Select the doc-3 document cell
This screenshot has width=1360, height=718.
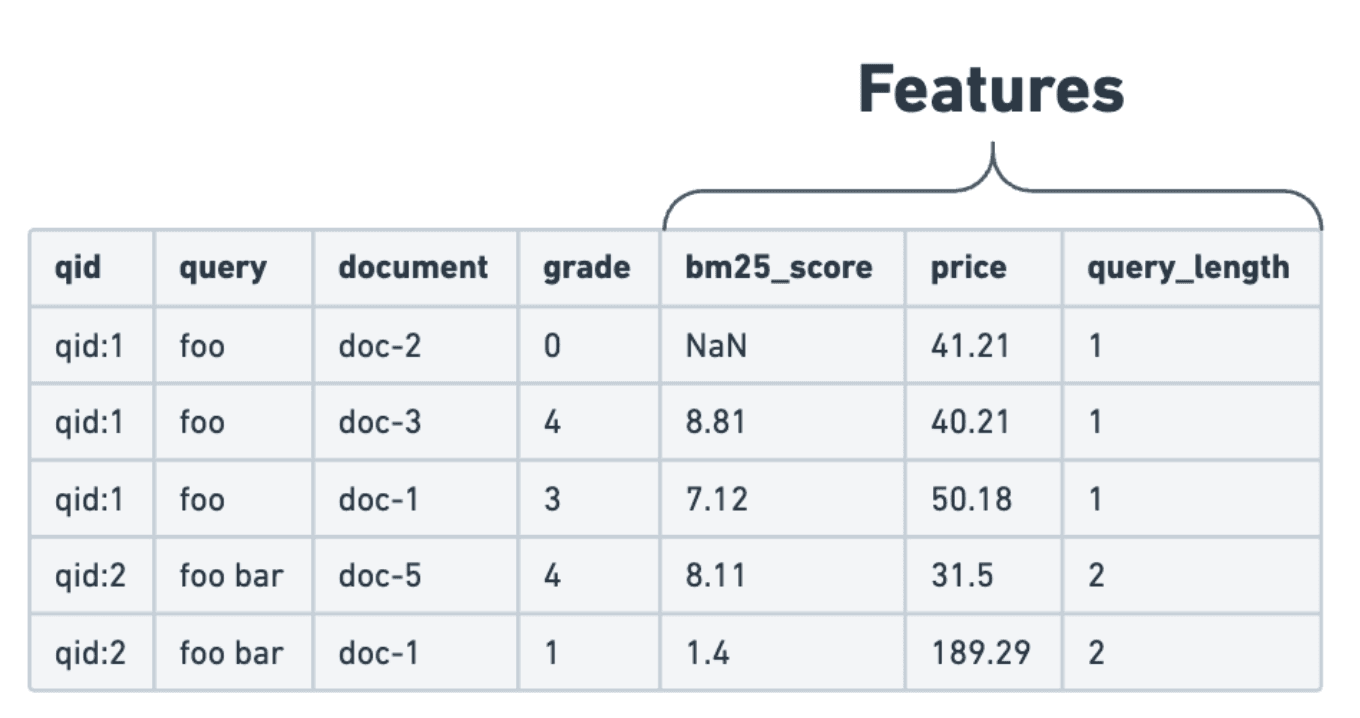(380, 422)
